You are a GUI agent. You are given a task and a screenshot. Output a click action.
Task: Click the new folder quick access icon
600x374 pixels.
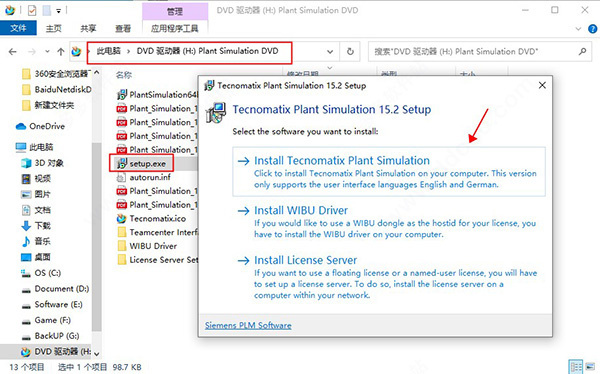47,11
